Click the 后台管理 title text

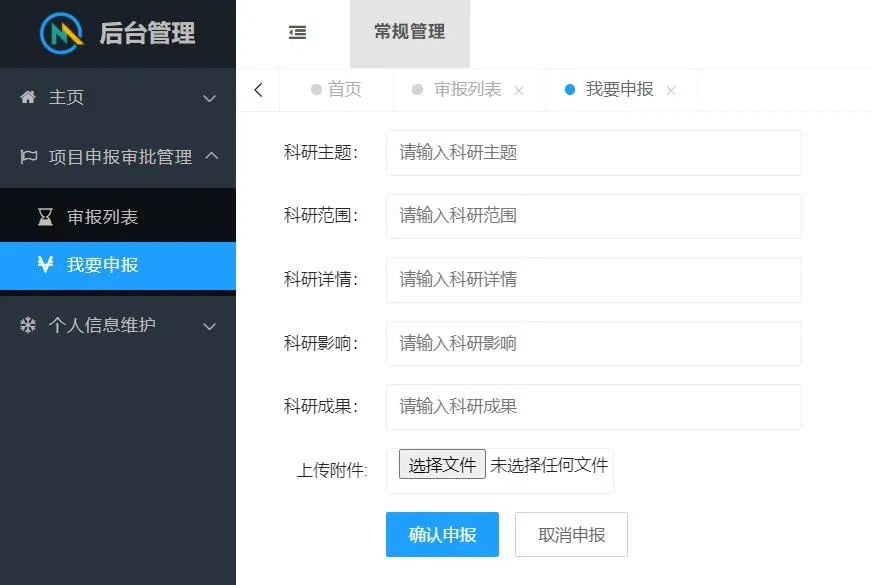(x=148, y=33)
